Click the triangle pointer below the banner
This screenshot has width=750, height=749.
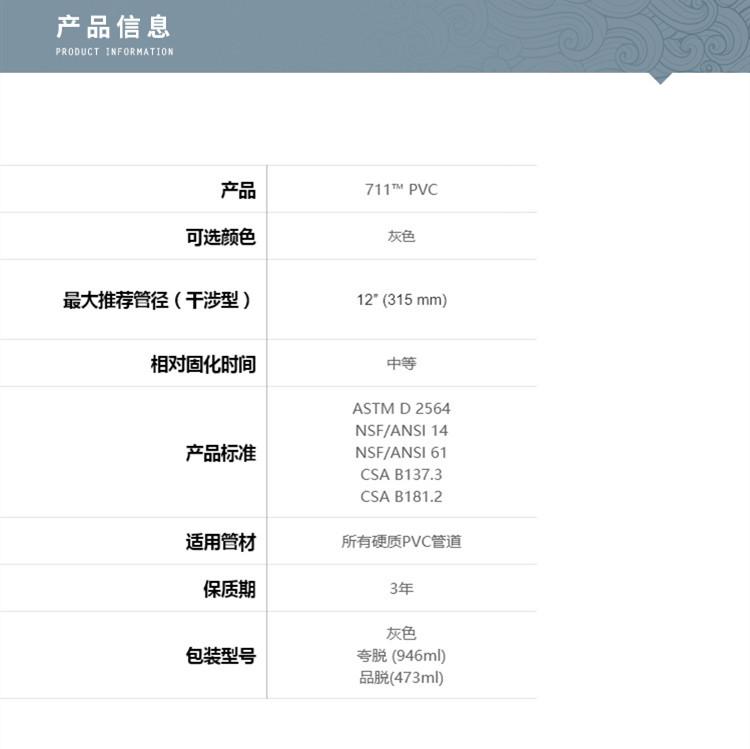point(660,78)
